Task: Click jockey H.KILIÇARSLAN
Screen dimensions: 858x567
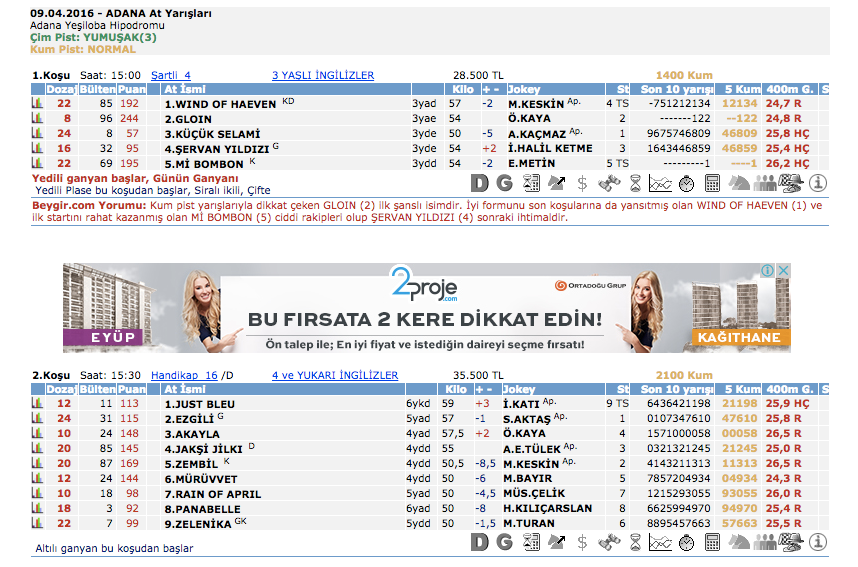Action: point(547,508)
